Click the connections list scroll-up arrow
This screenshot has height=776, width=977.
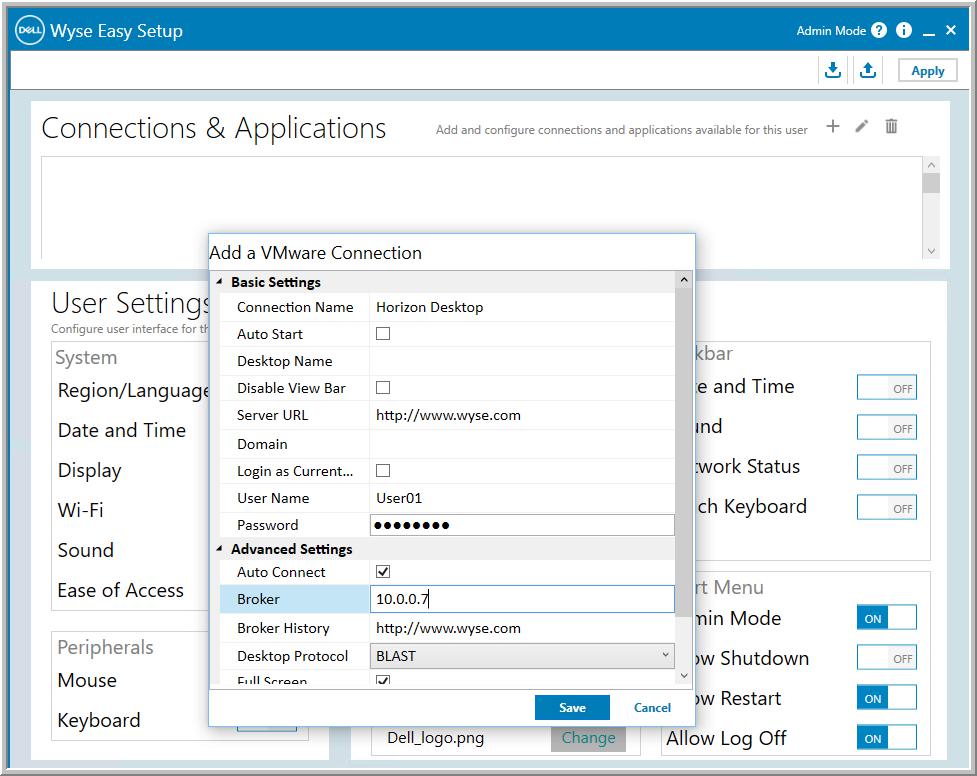(x=931, y=165)
